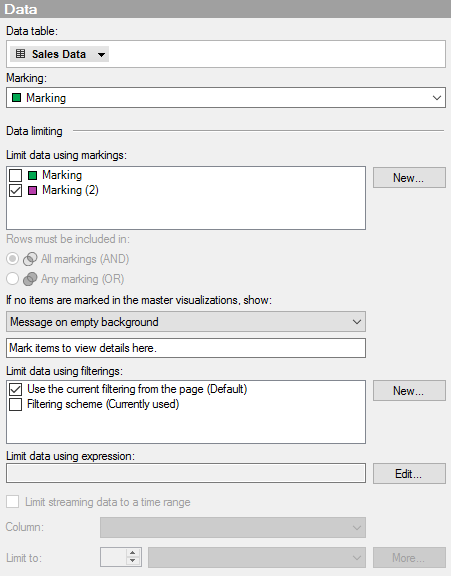
Task: Uncheck the Marking (2) checkbox
Action: [x=15, y=190]
